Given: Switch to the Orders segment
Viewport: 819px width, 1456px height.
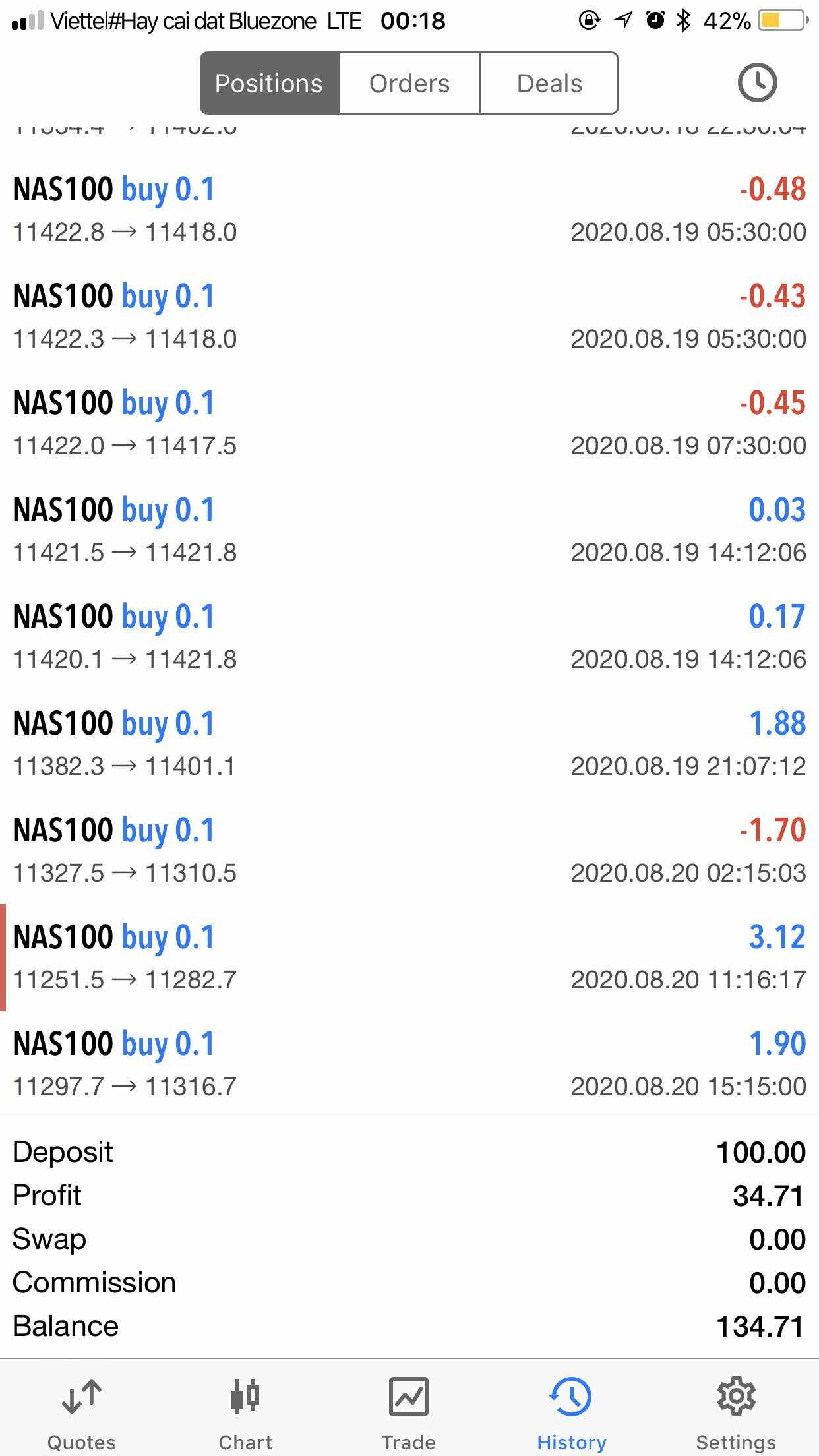Looking at the screenshot, I should click(409, 84).
